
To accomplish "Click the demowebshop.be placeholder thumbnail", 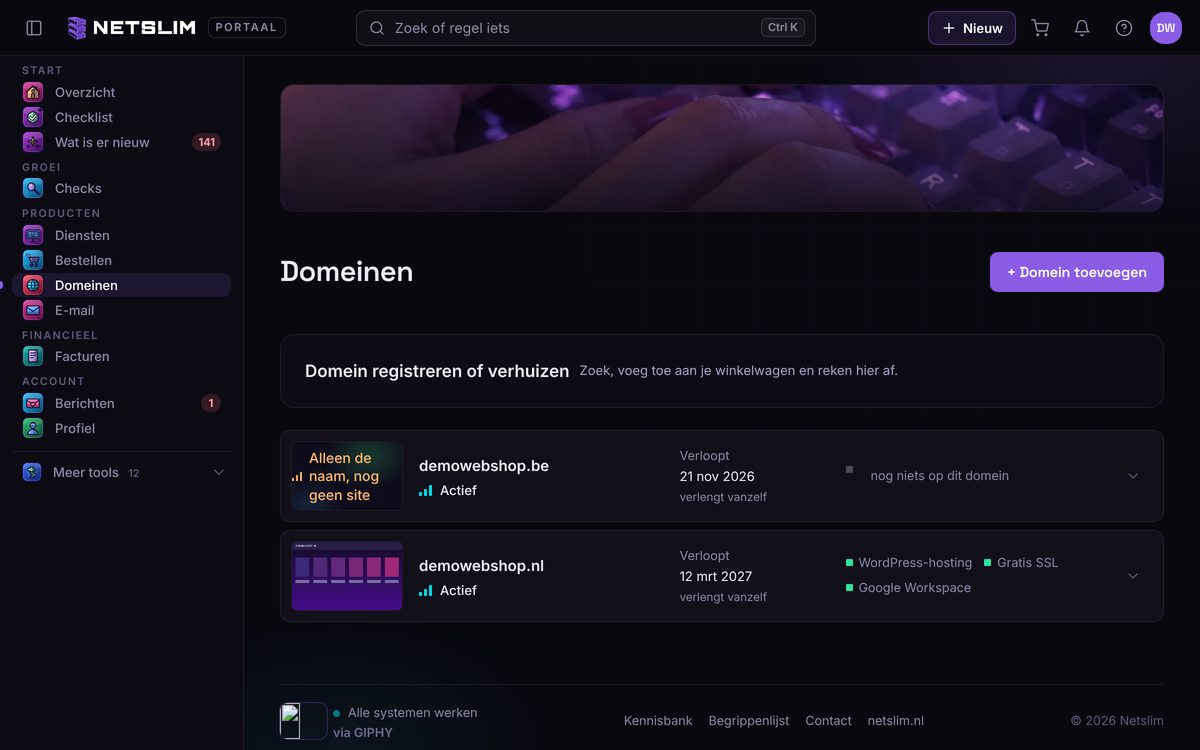I will coord(347,476).
